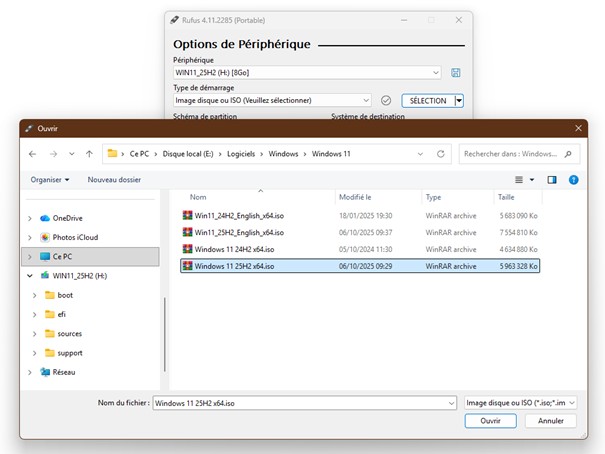Select Windows 11 24H2 x64.iso file
This screenshot has height=454, width=605.
pyautogui.click(x=360, y=249)
